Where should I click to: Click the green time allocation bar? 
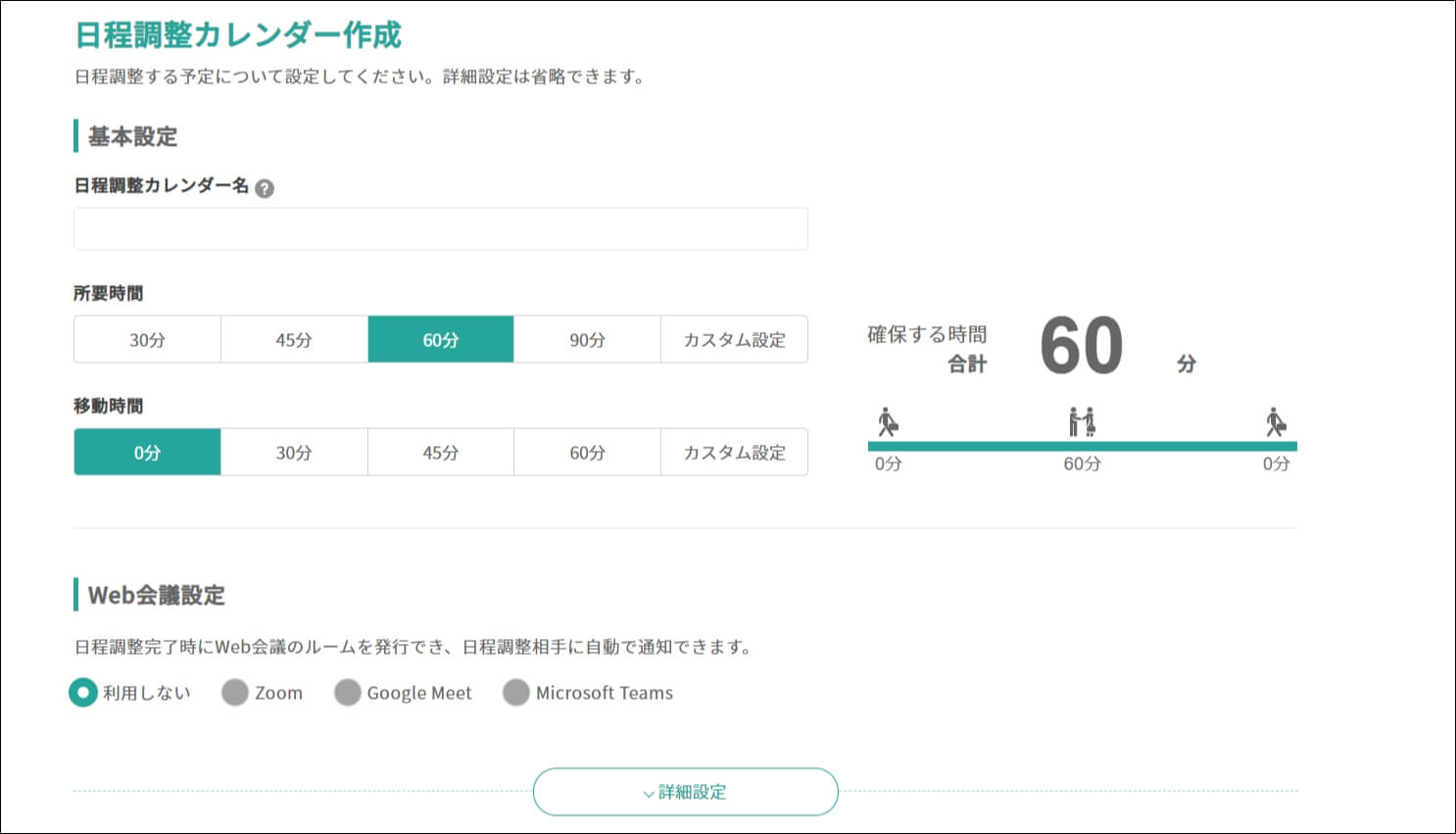pyautogui.click(x=1082, y=446)
